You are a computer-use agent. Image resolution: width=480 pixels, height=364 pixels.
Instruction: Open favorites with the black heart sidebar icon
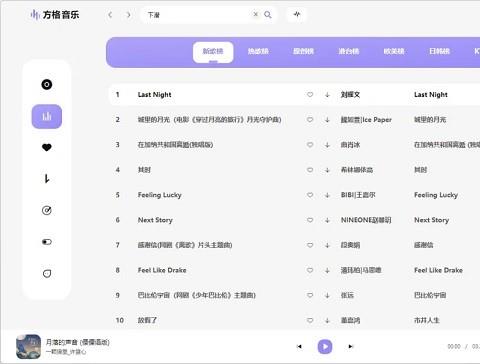(x=47, y=147)
